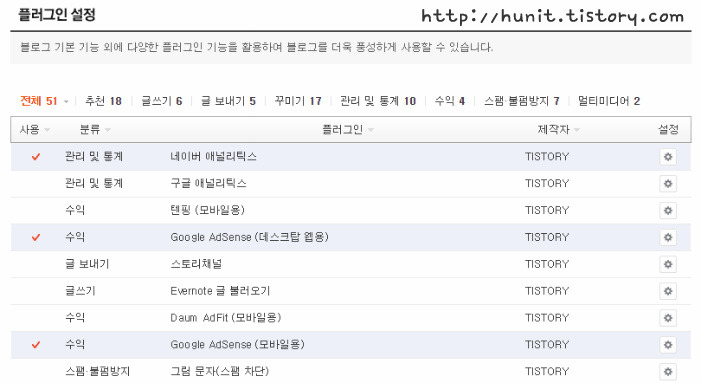Screen dimensions: 701x383
Task: Open the Google AdSense (모바일용) plugin name
Action: pyautogui.click(x=237, y=344)
